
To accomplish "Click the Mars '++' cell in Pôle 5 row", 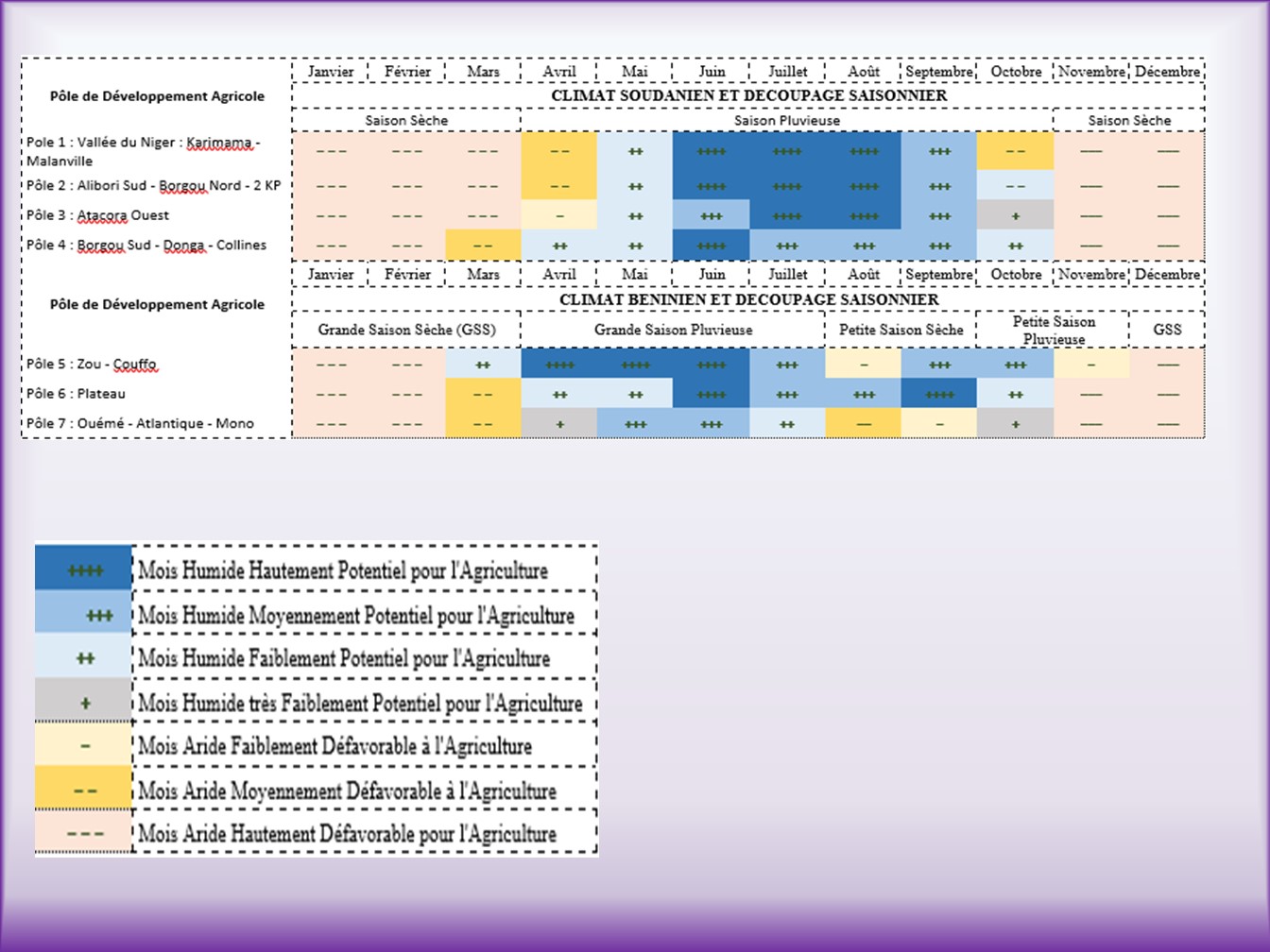I will pyautogui.click(x=483, y=364).
